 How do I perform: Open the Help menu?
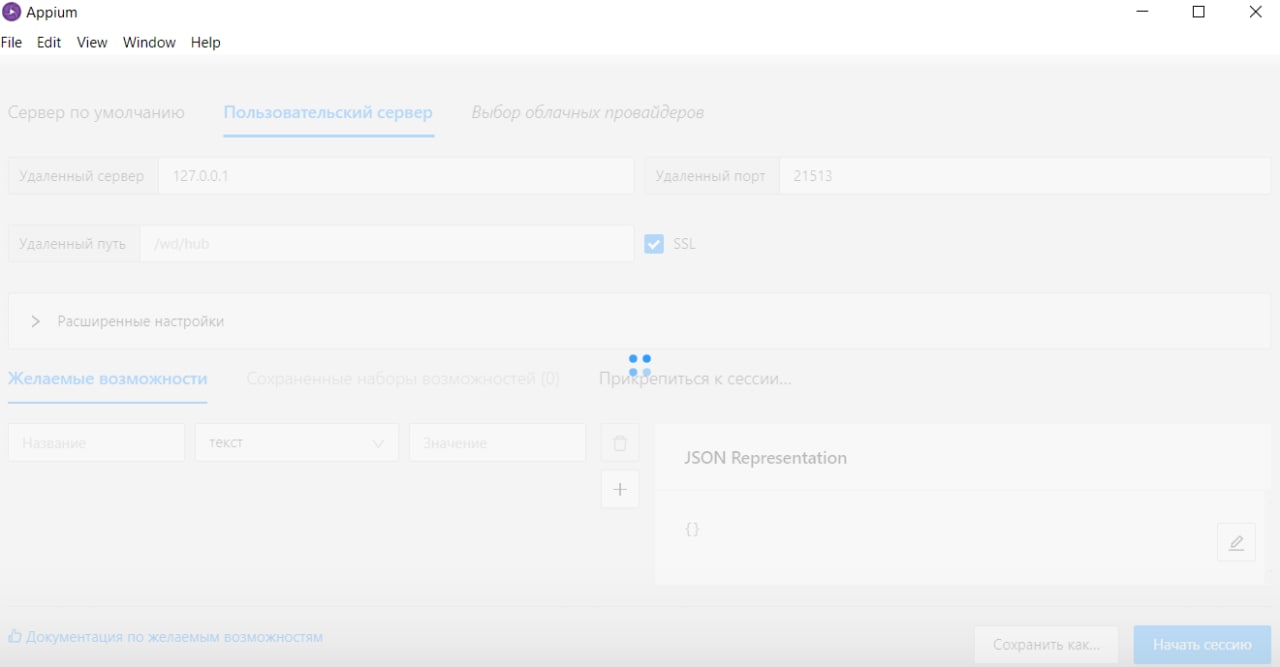[x=206, y=42]
